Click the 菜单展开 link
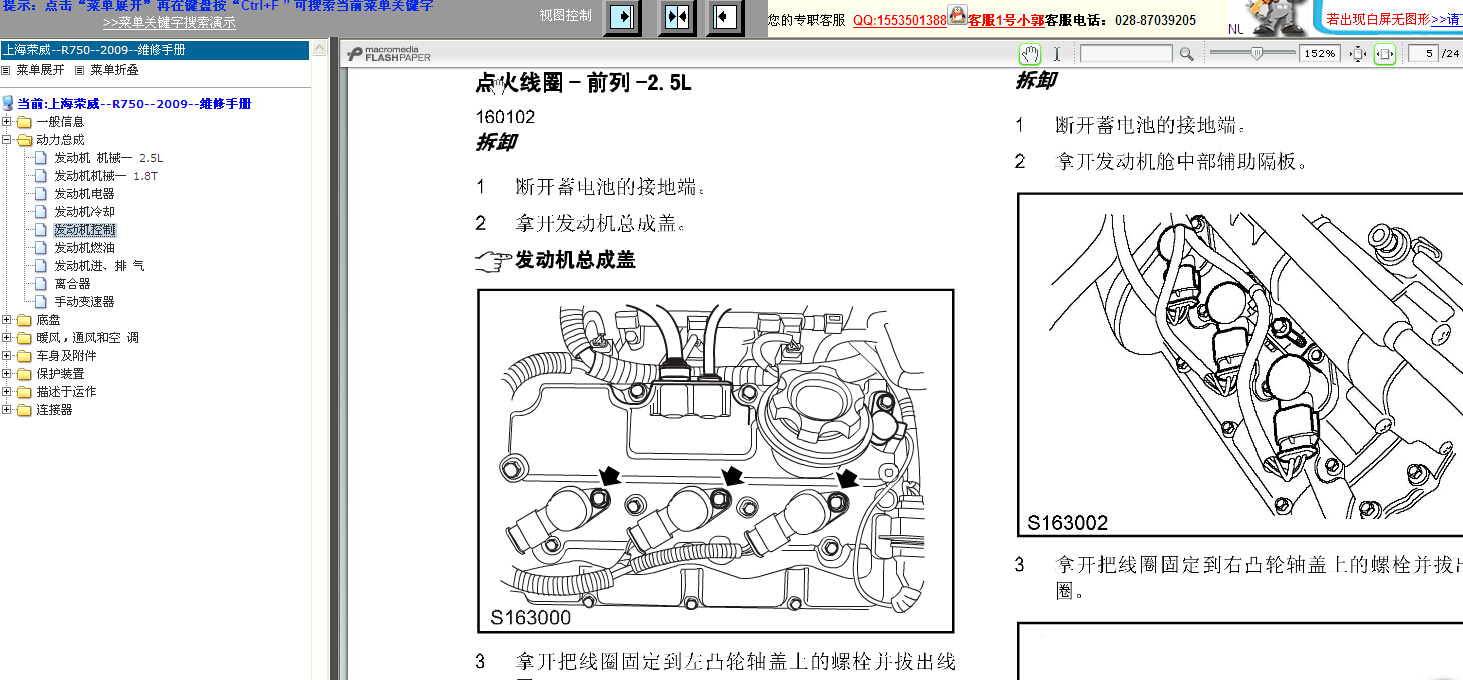1463x680 pixels. pyautogui.click(x=40, y=70)
